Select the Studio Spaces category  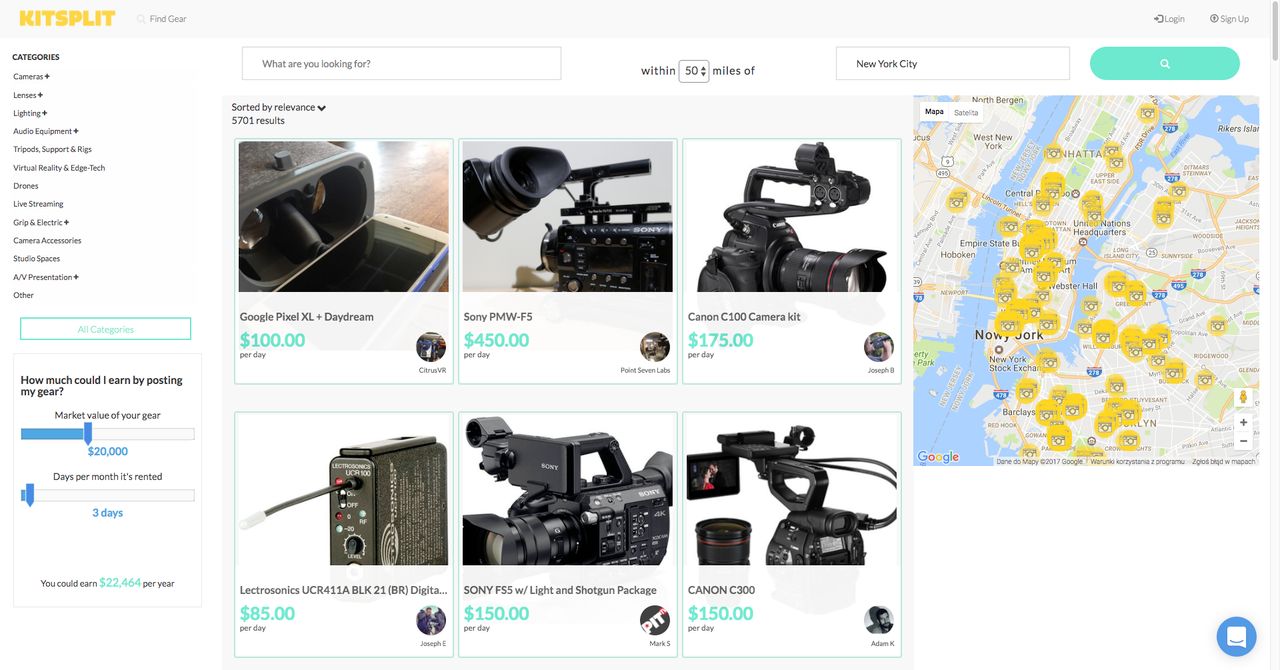(37, 259)
